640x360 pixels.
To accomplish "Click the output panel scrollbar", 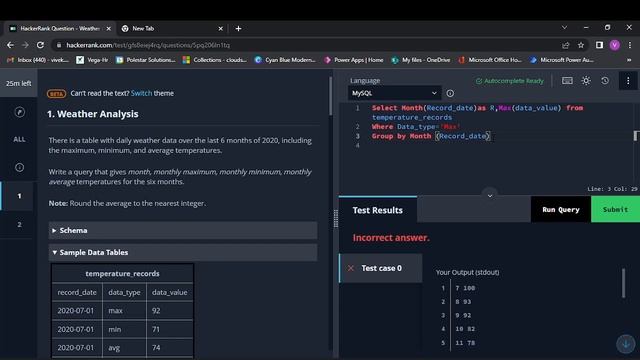I will 623,283.
